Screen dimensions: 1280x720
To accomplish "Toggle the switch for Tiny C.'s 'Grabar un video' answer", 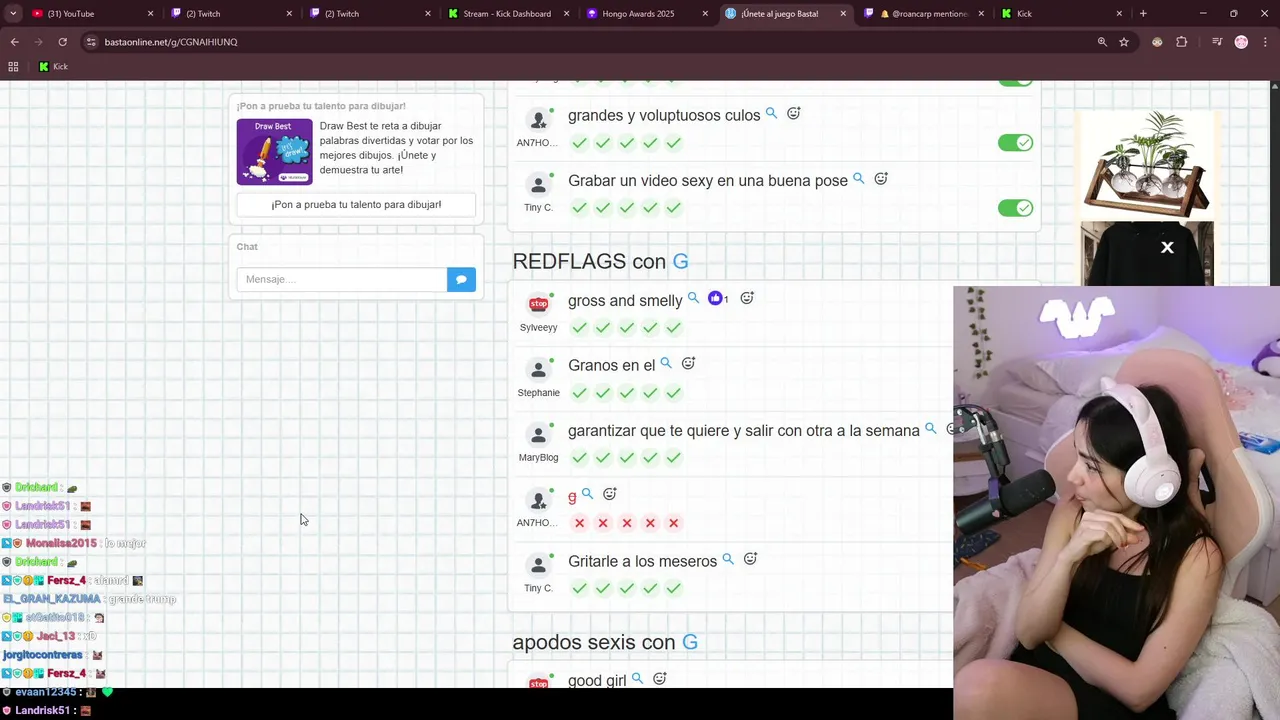I will coord(1015,208).
